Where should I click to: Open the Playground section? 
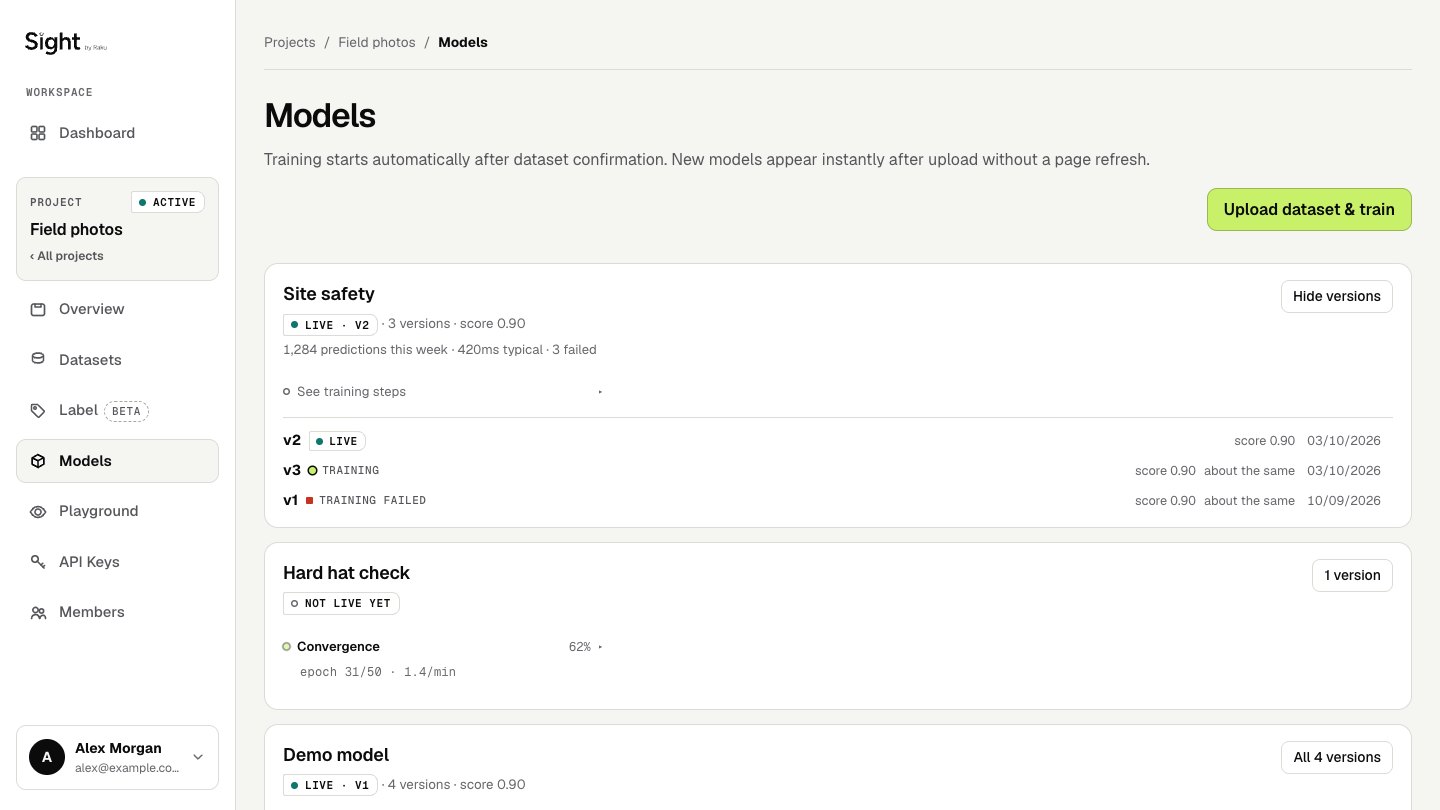click(117, 511)
